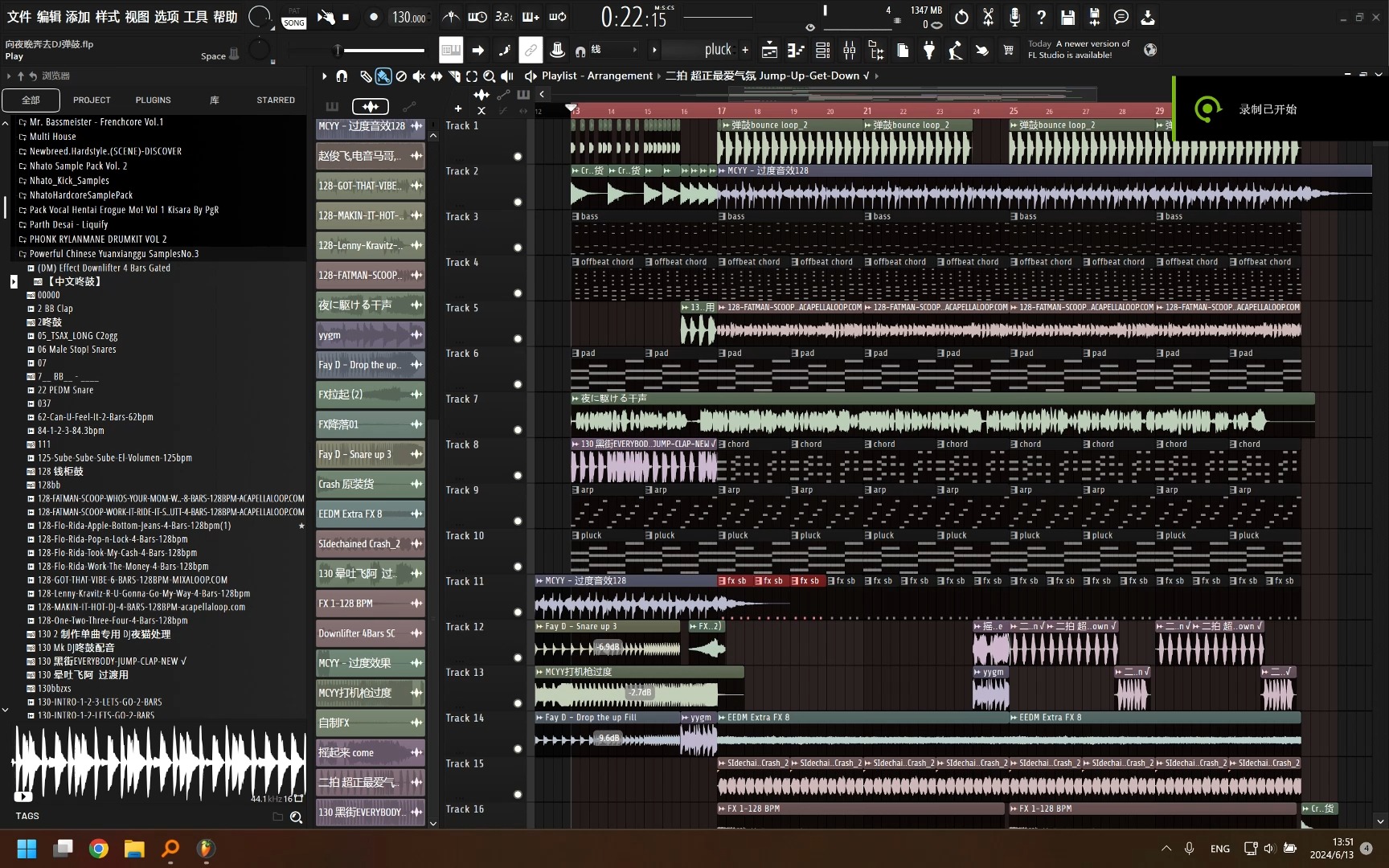Viewport: 1389px width, 868px height.
Task: Click bar 21 on the playlist timeline
Action: 867,111
